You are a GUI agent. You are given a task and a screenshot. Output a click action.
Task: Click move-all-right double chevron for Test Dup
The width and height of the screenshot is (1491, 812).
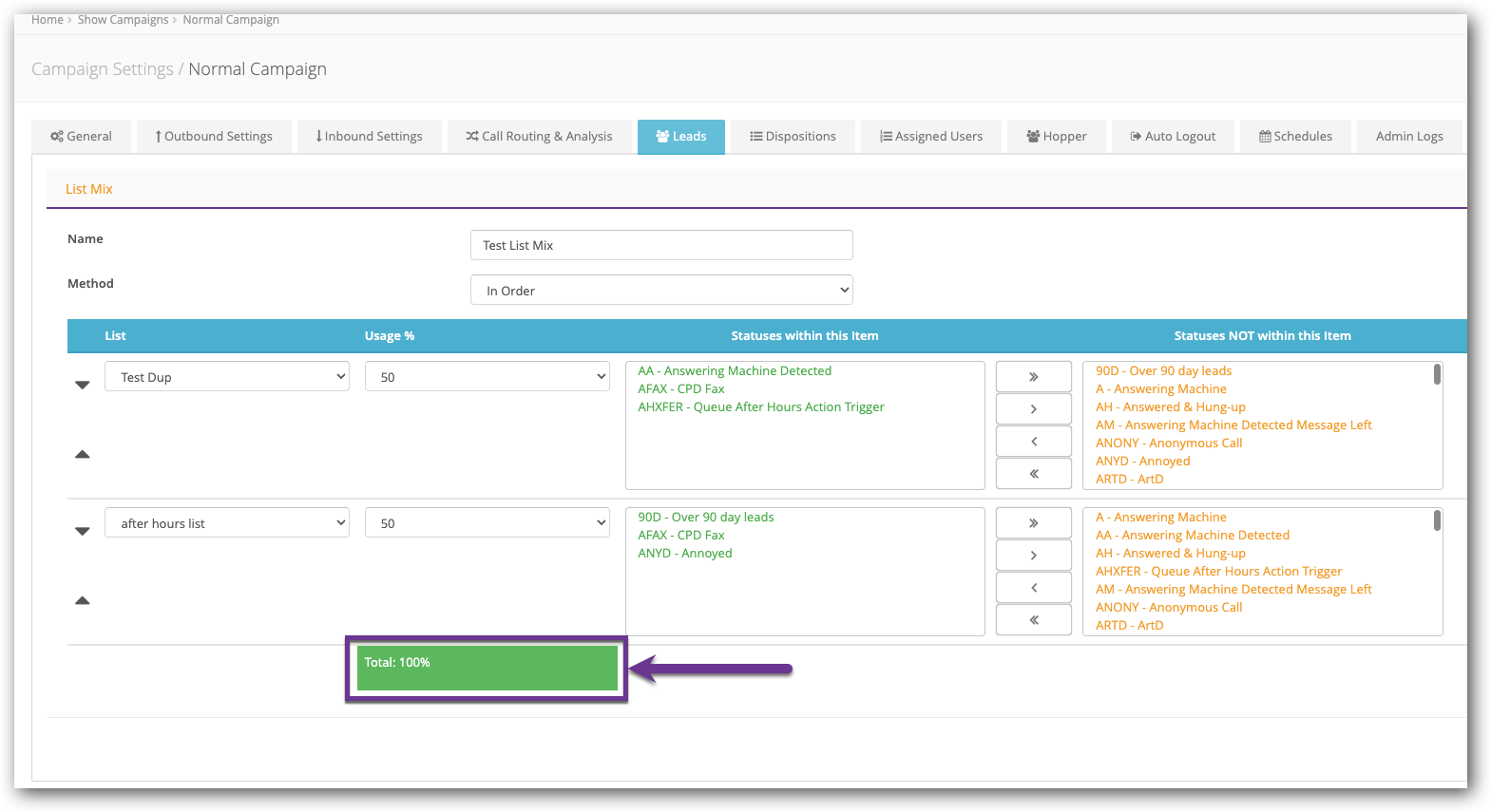pos(1033,377)
